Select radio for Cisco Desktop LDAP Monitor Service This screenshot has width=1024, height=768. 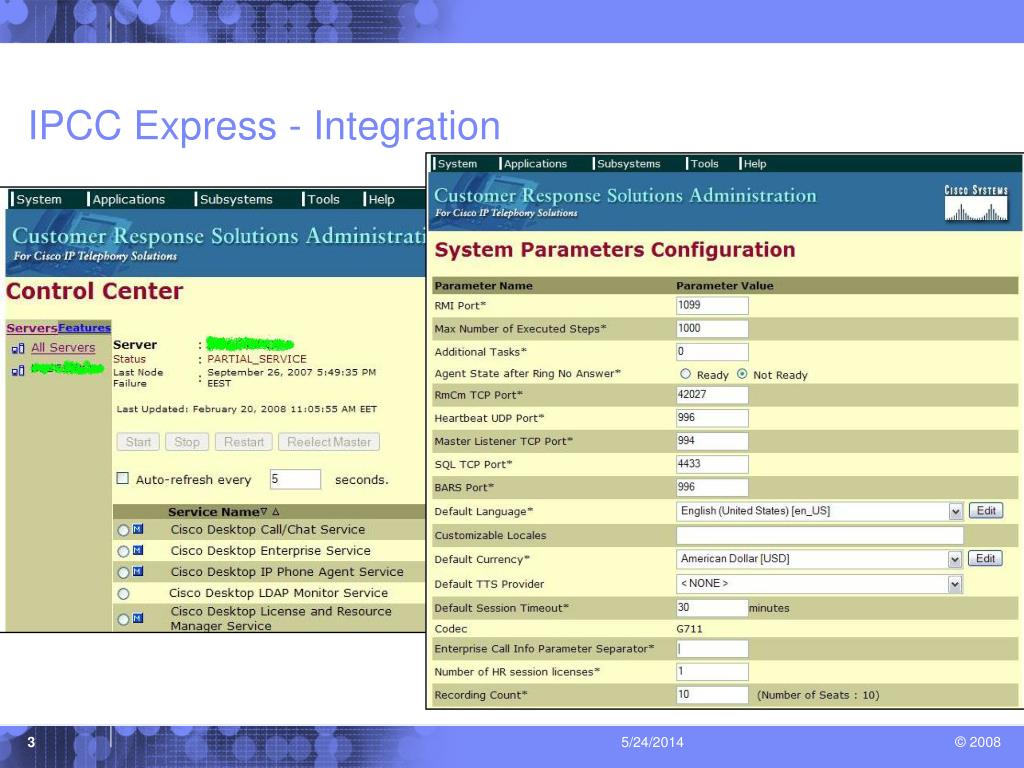[123, 594]
